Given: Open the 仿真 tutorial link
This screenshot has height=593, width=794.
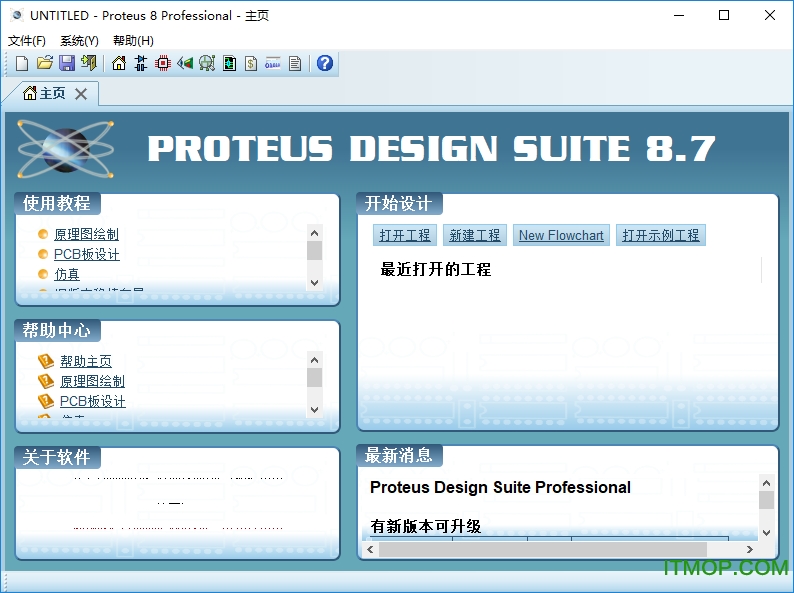Looking at the screenshot, I should coord(67,274).
